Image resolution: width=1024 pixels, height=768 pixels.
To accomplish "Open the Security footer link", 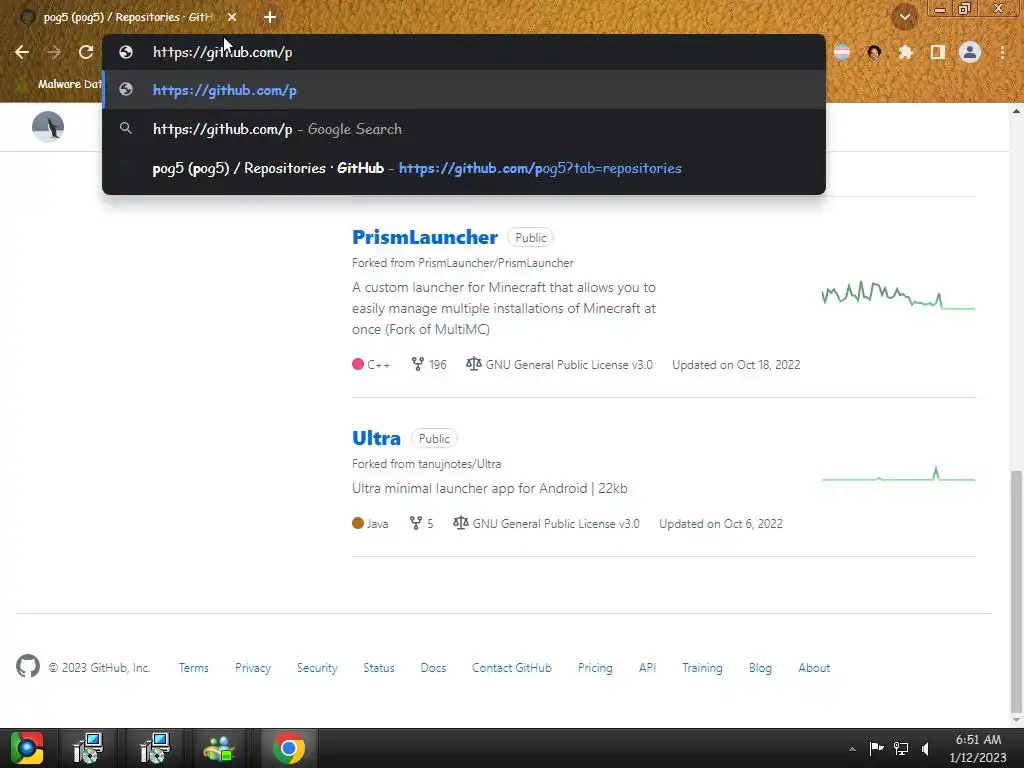I will click(x=317, y=668).
